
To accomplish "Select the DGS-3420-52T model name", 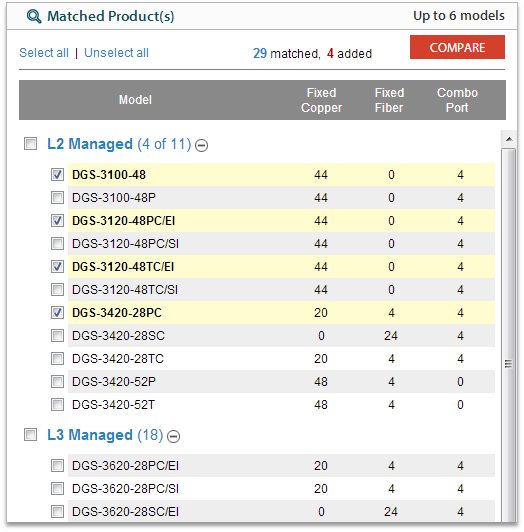I will pyautogui.click(x=113, y=404).
